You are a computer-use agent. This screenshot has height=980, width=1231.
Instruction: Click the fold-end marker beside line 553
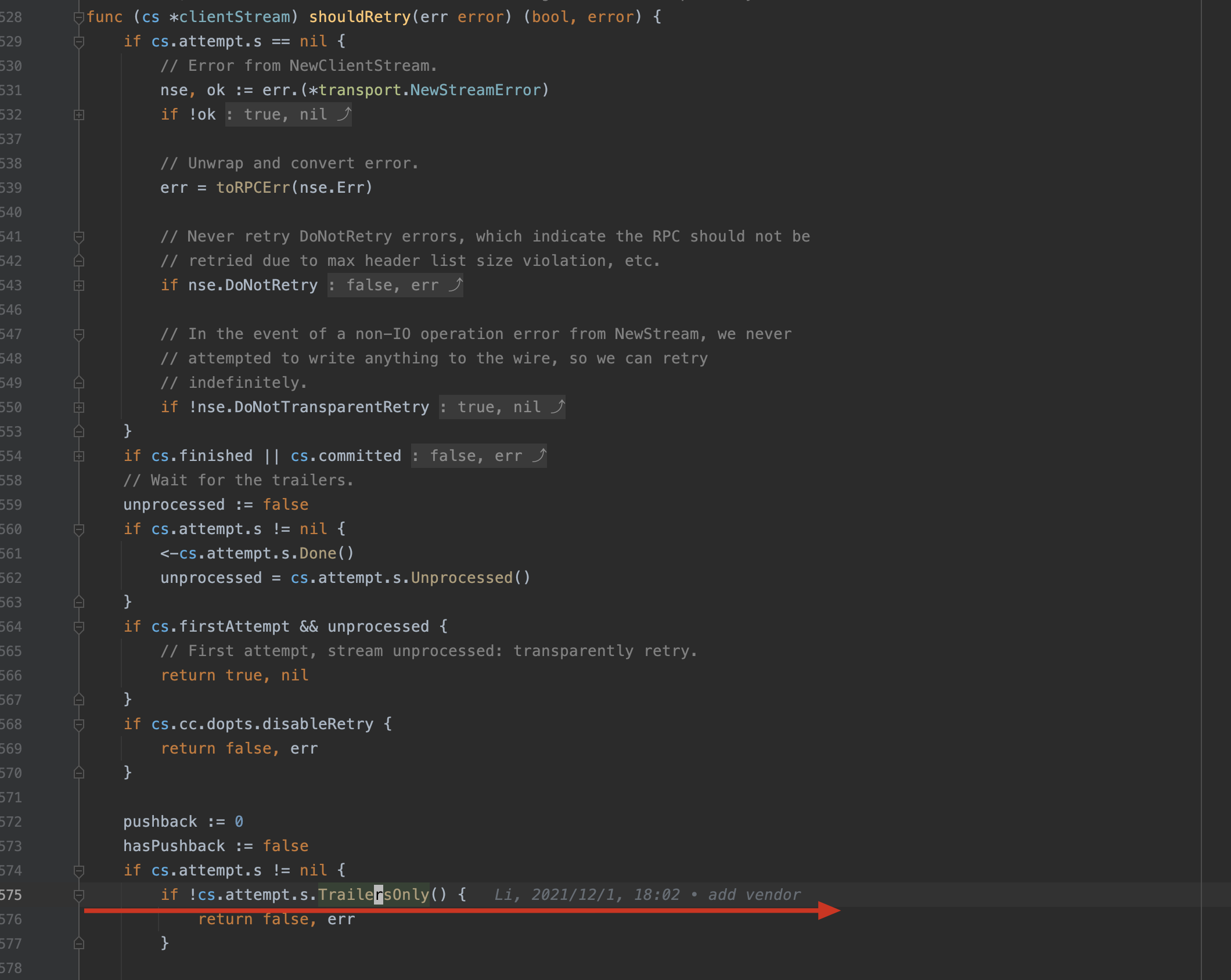click(78, 431)
